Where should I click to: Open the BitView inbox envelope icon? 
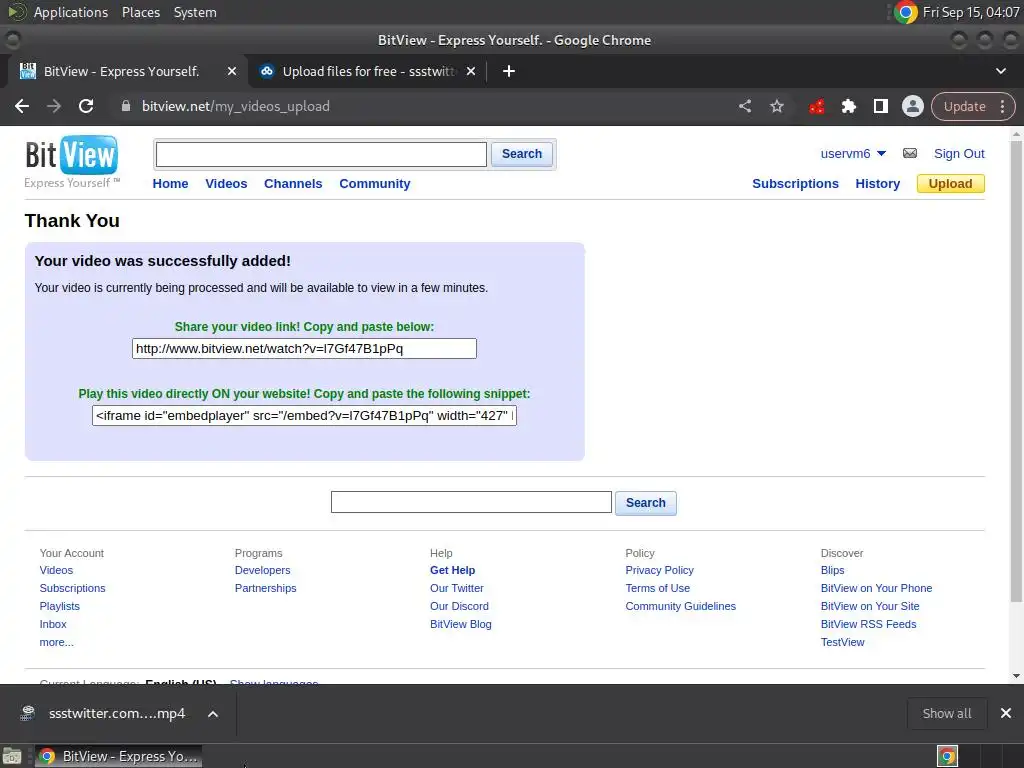coord(910,153)
